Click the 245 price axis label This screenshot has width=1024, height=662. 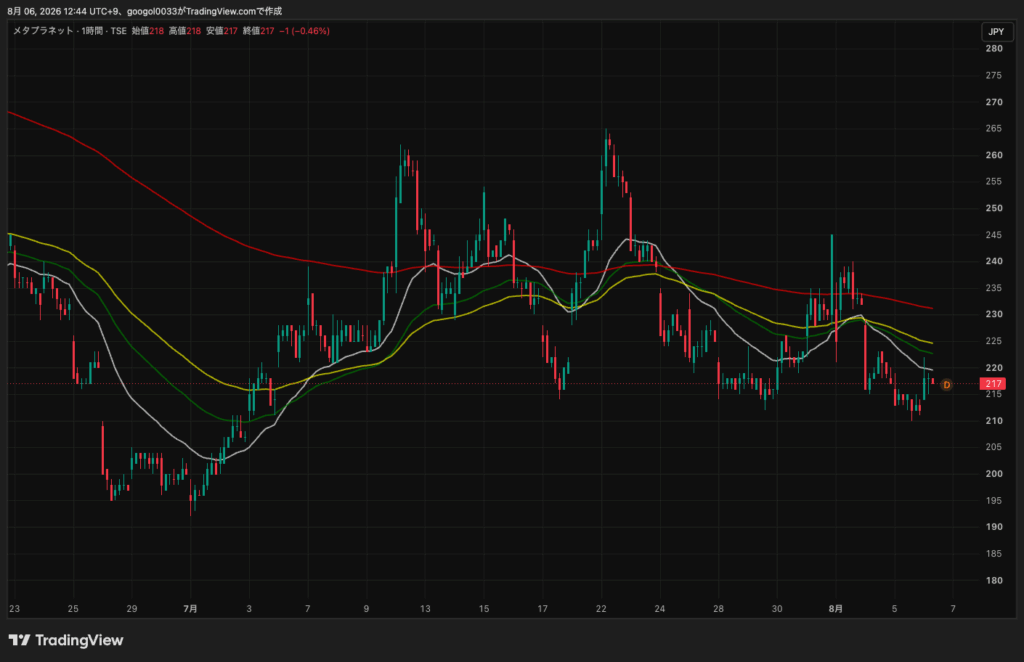(x=994, y=234)
